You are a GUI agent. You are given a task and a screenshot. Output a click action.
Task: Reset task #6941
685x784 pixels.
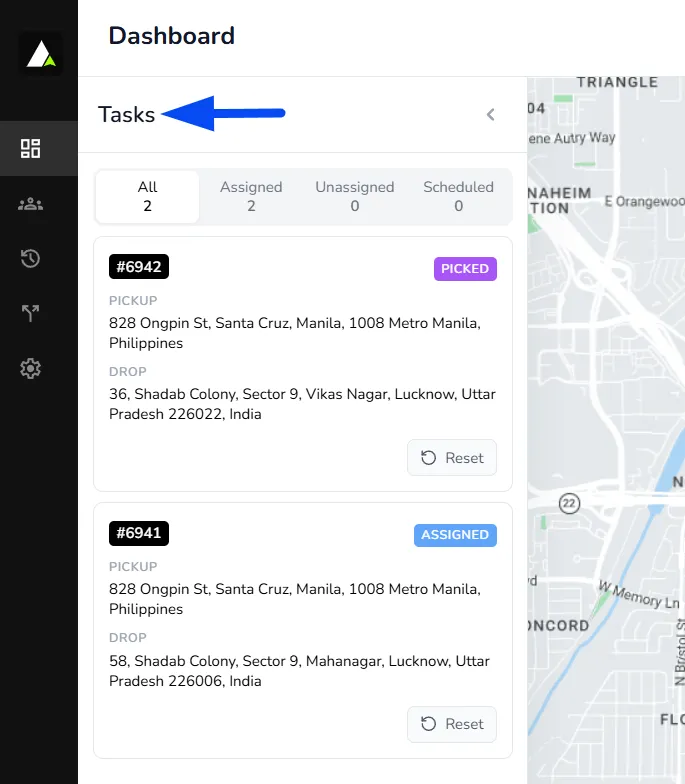(x=452, y=724)
